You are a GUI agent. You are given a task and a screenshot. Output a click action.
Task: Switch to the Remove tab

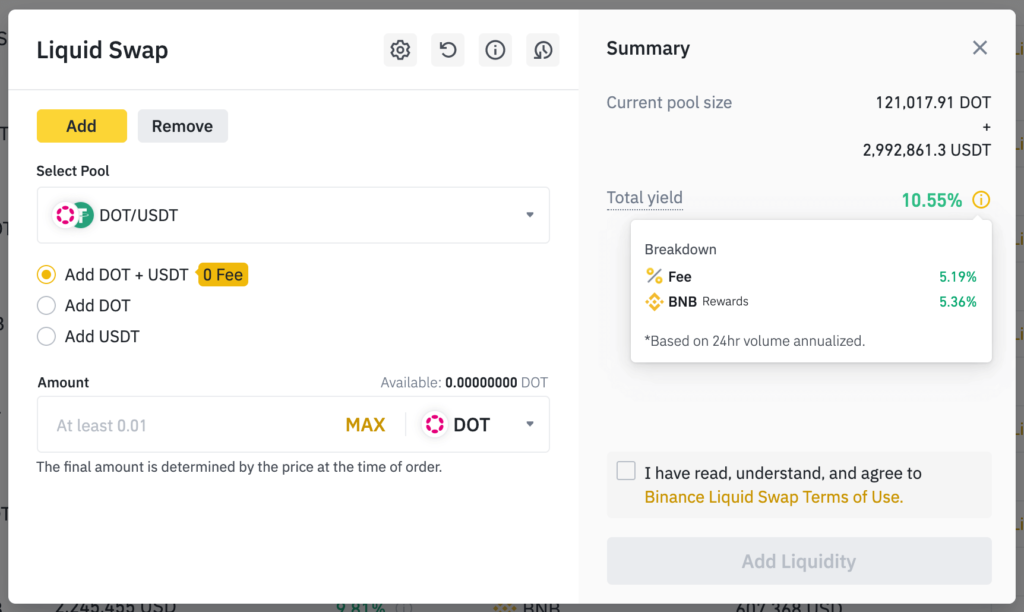pyautogui.click(x=182, y=125)
